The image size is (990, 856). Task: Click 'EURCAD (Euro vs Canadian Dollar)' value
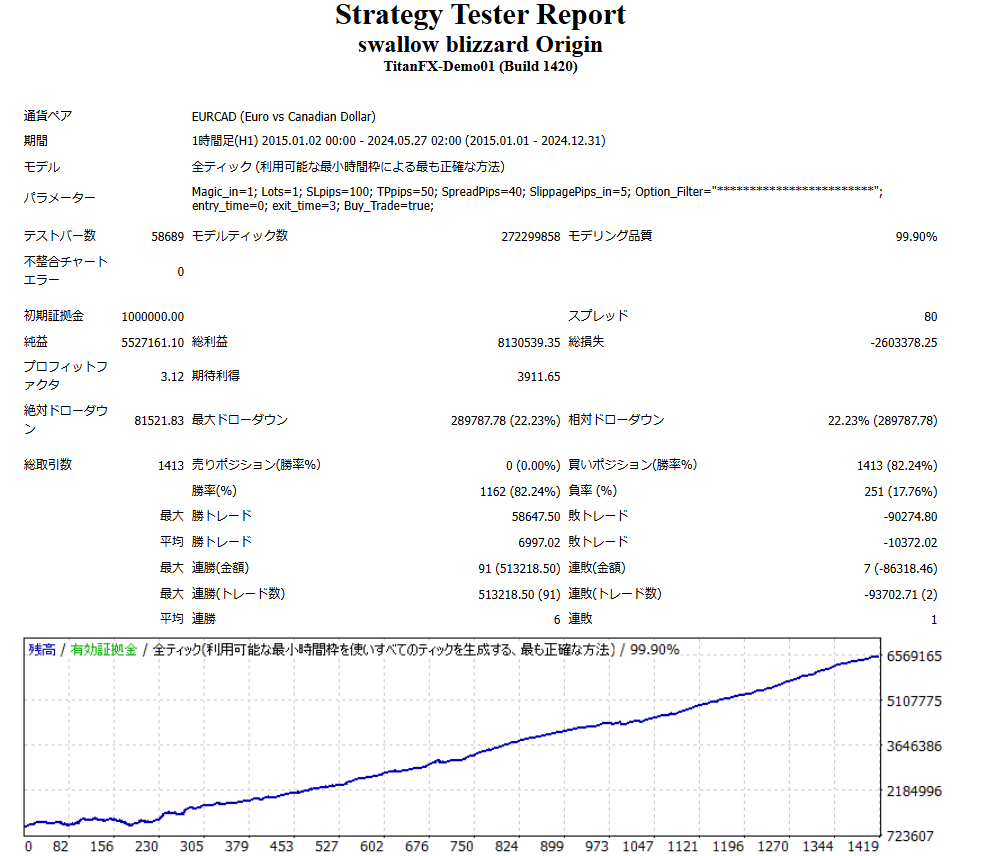tap(283, 117)
